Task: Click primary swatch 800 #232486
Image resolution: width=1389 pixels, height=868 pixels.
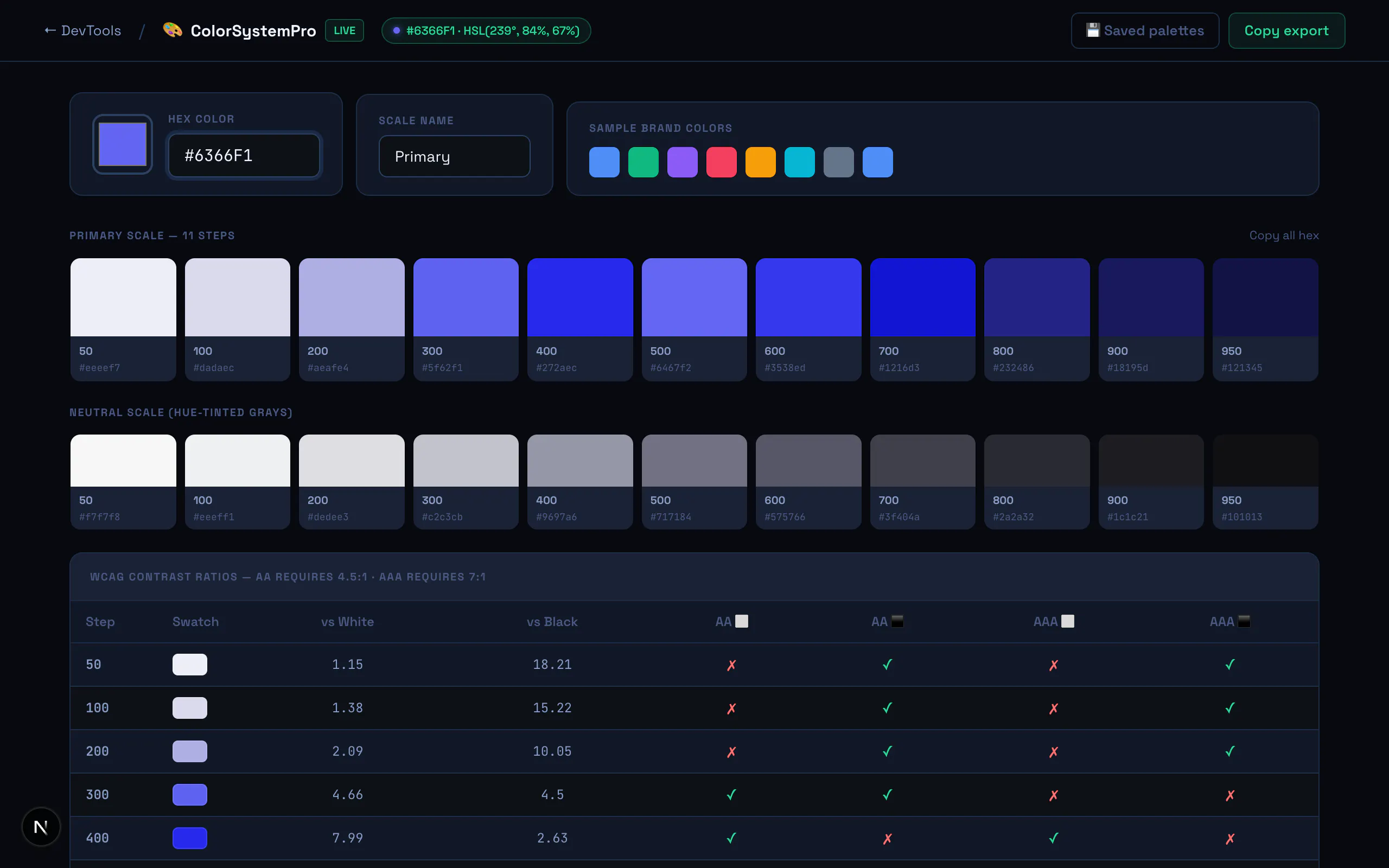Action: point(1037,320)
